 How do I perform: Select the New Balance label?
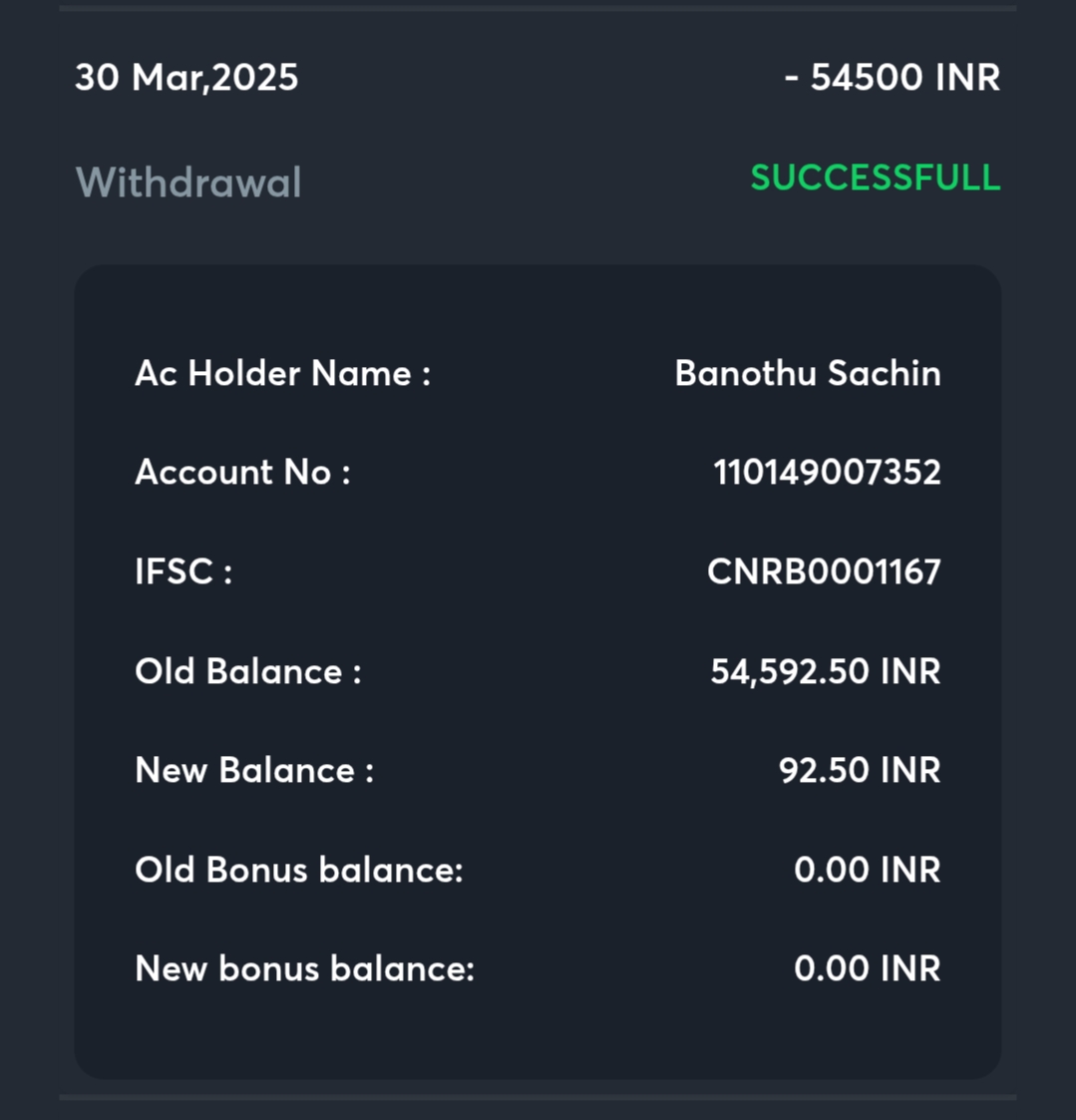pos(254,770)
